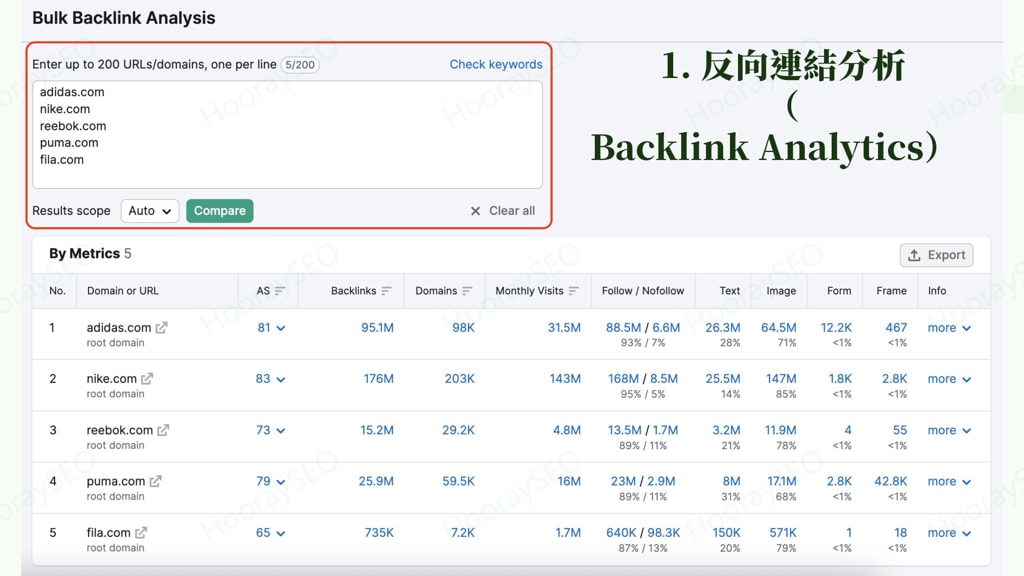
Task: Open reebok.com via its external link icon
Action: (x=162, y=429)
